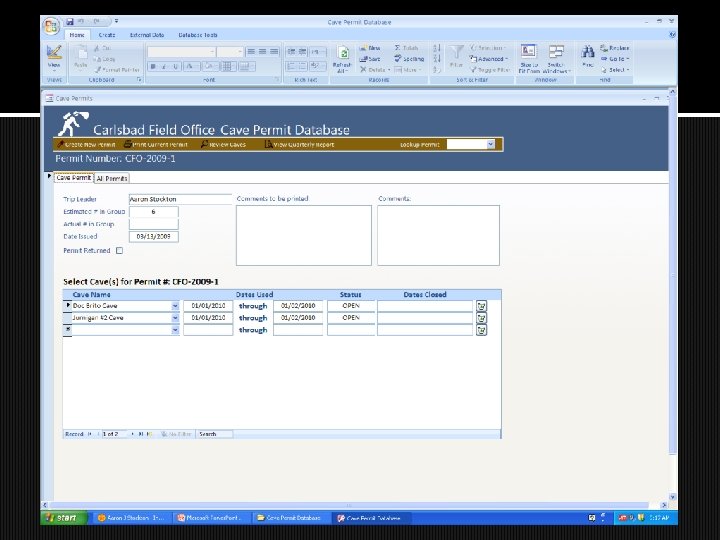The width and height of the screenshot is (720, 540).
Task: Click the Find binoculars icon
Action: 587,52
